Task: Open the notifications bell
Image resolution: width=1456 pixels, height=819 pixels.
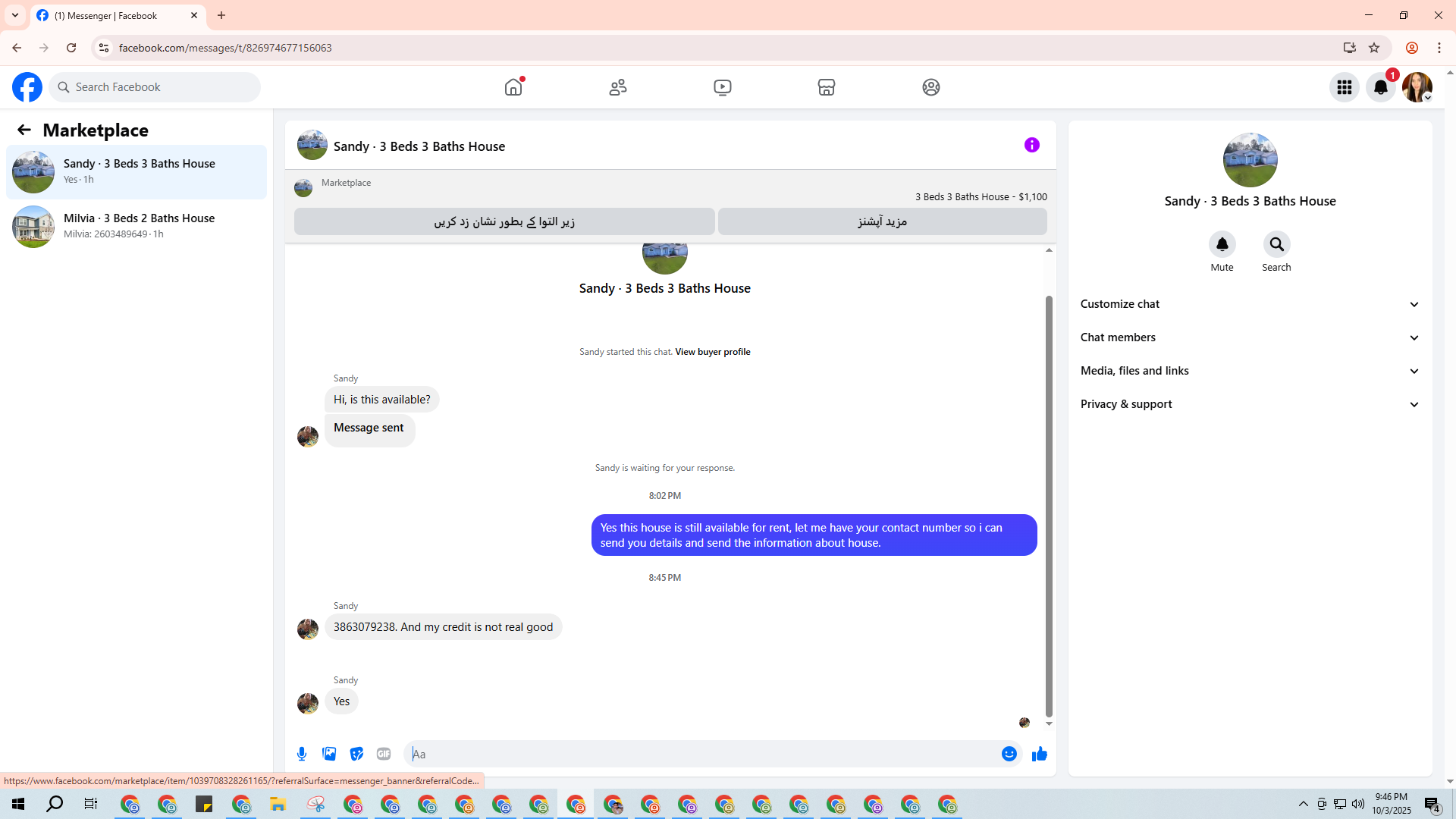Action: click(1381, 87)
